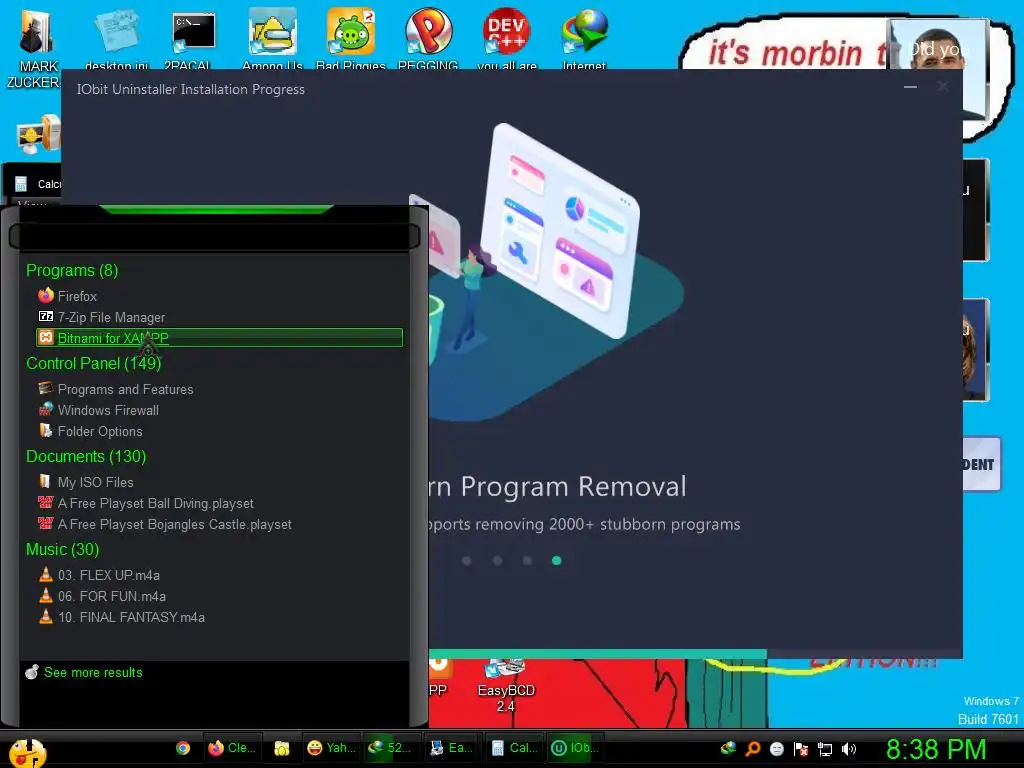This screenshot has width=1024, height=768.
Task: Open 2PACAL command prompt shortcut
Action: tap(193, 39)
